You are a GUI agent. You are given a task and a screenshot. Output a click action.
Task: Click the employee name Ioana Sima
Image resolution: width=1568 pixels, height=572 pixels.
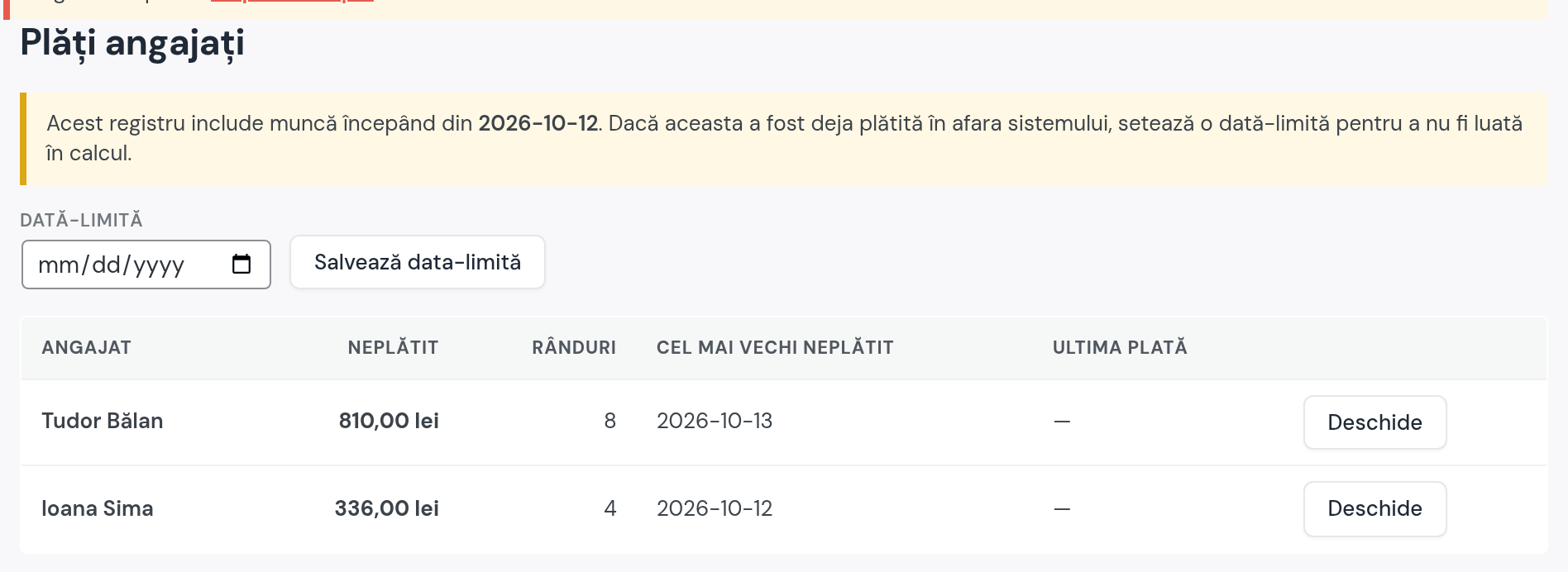click(x=98, y=508)
